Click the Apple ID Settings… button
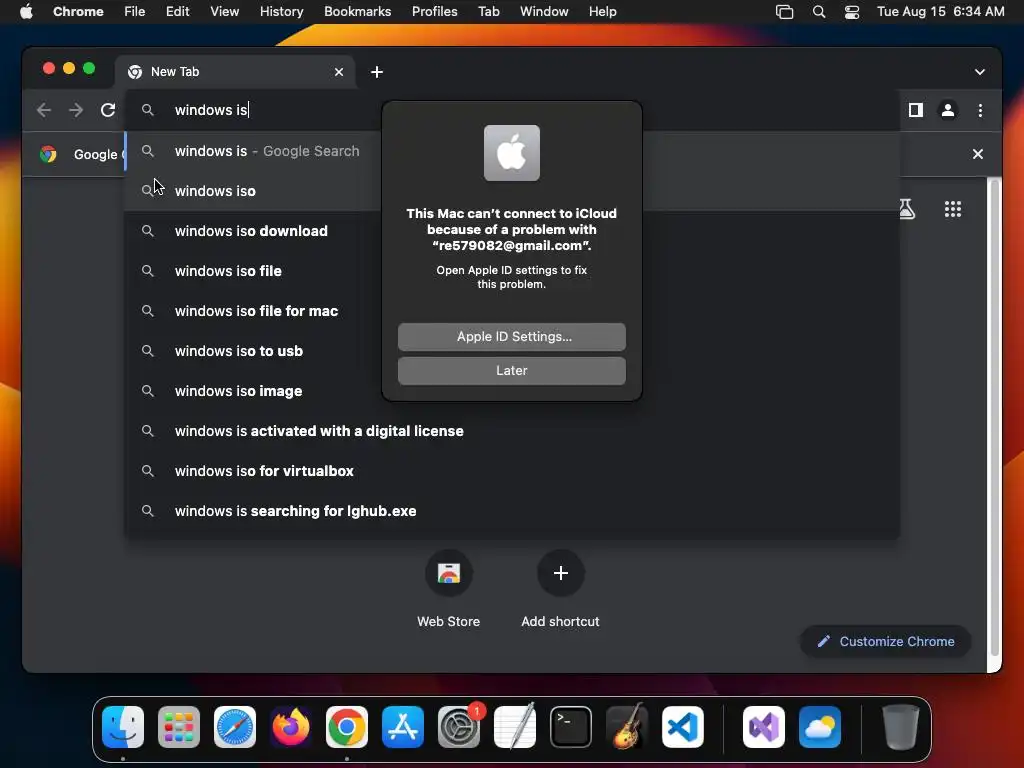Screen dimensions: 1024x768 pyautogui.click(x=511, y=336)
